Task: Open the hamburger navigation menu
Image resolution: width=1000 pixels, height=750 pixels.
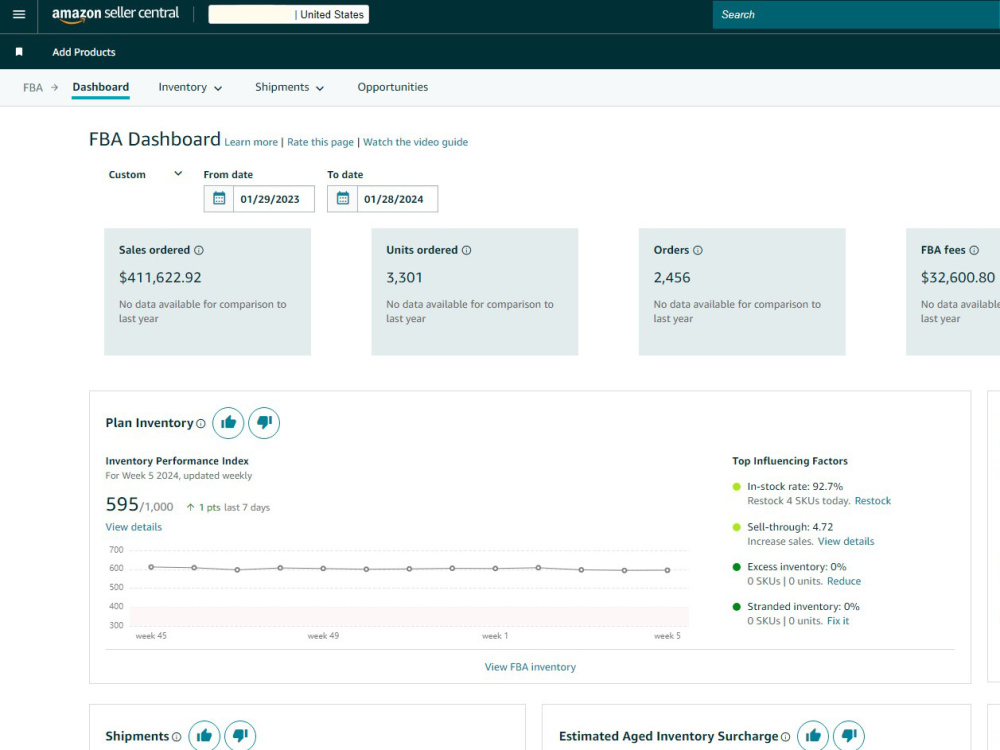Action: click(x=19, y=14)
